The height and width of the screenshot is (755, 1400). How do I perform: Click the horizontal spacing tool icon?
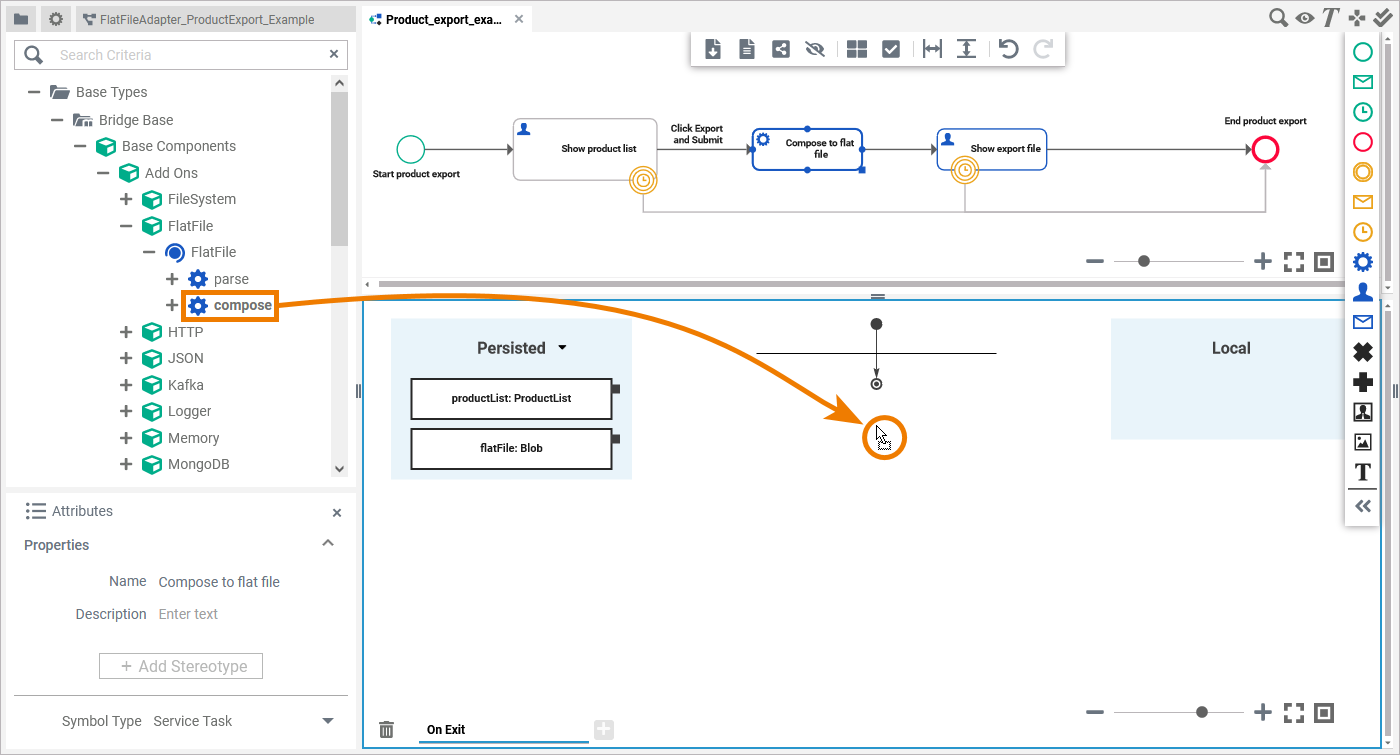[932, 49]
